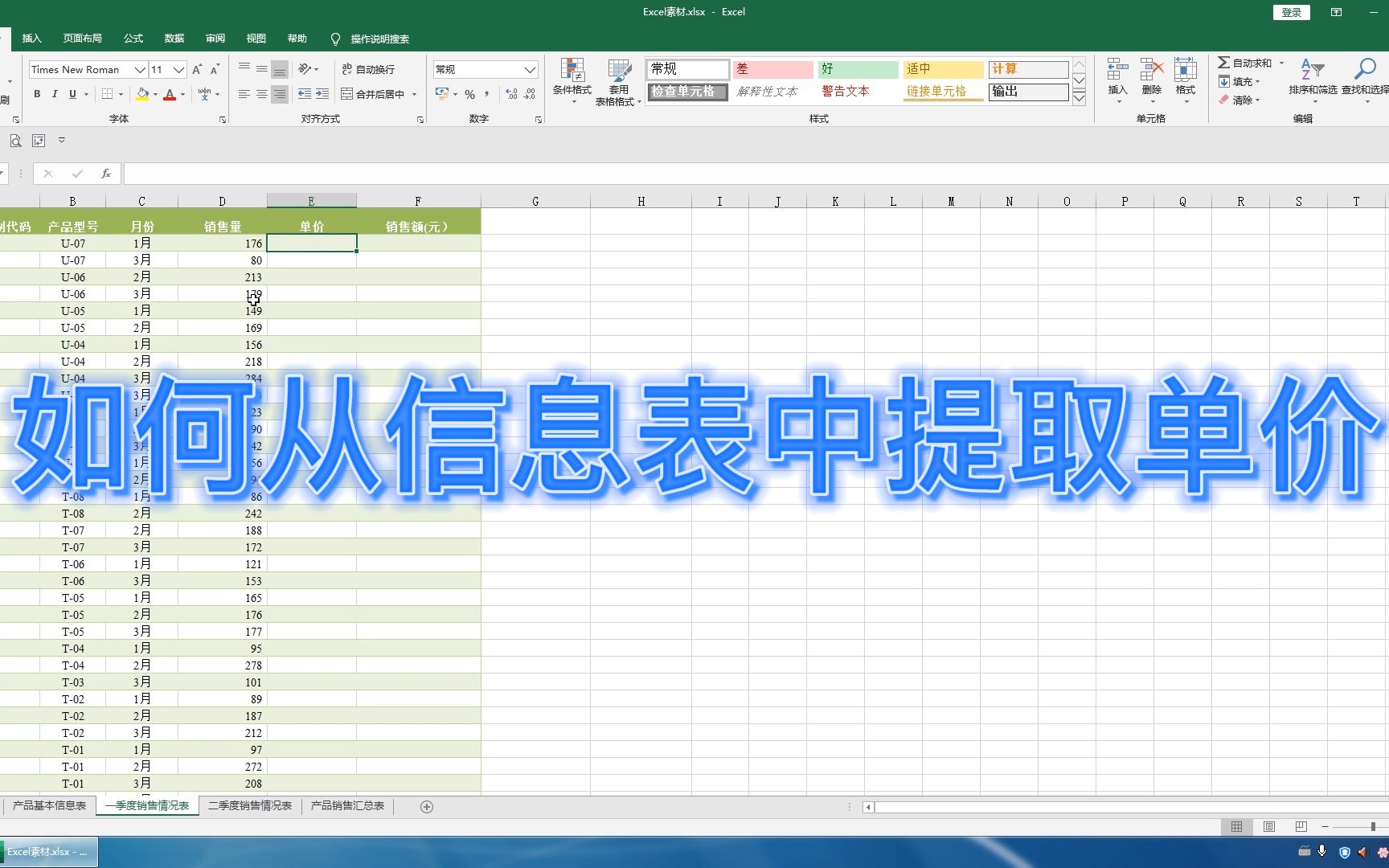Click the insert function fx button
Screen dimensions: 1389x868
point(106,174)
